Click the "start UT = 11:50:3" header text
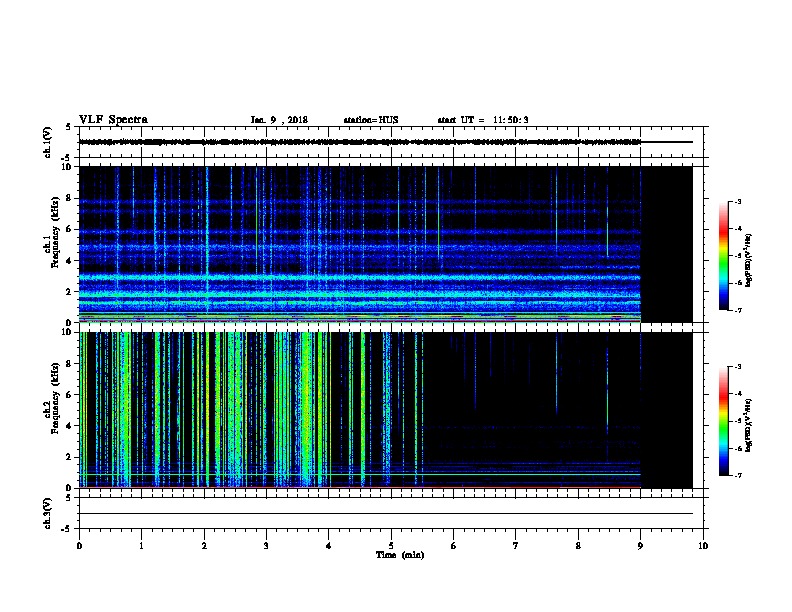 (x=483, y=120)
